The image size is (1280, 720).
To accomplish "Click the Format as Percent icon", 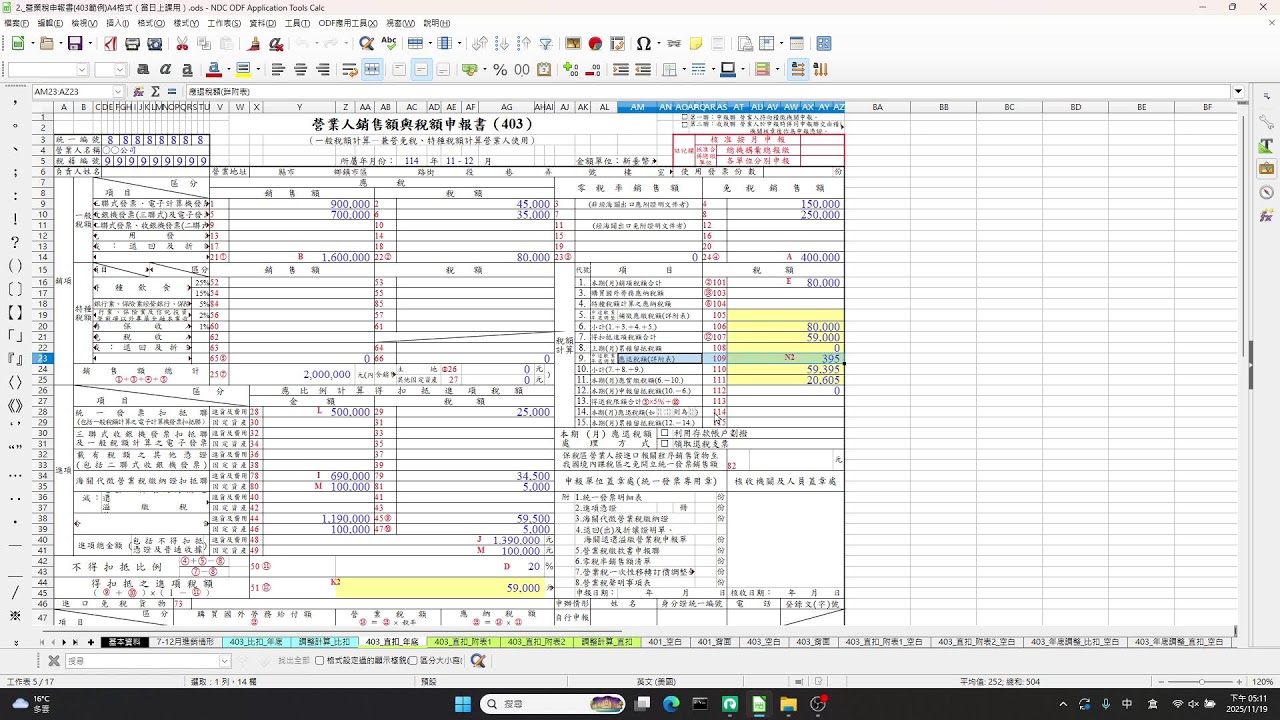I will point(500,70).
